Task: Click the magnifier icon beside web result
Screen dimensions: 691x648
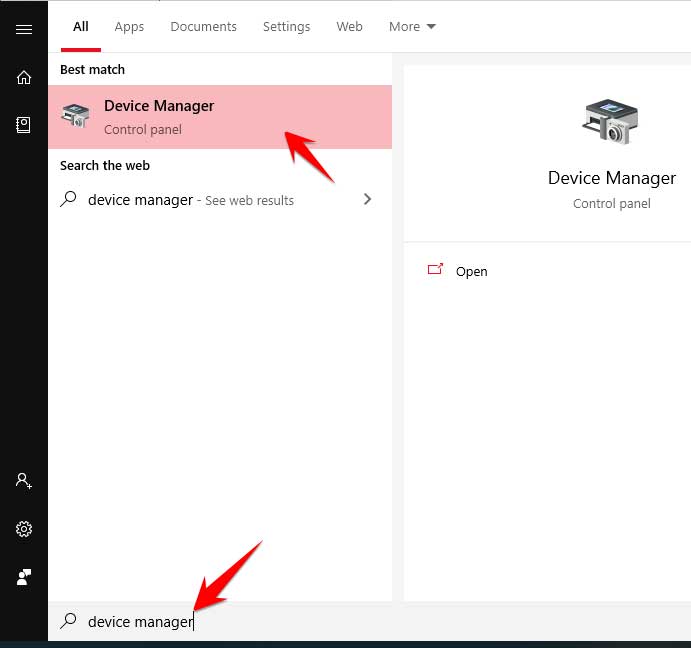Action: (x=68, y=199)
